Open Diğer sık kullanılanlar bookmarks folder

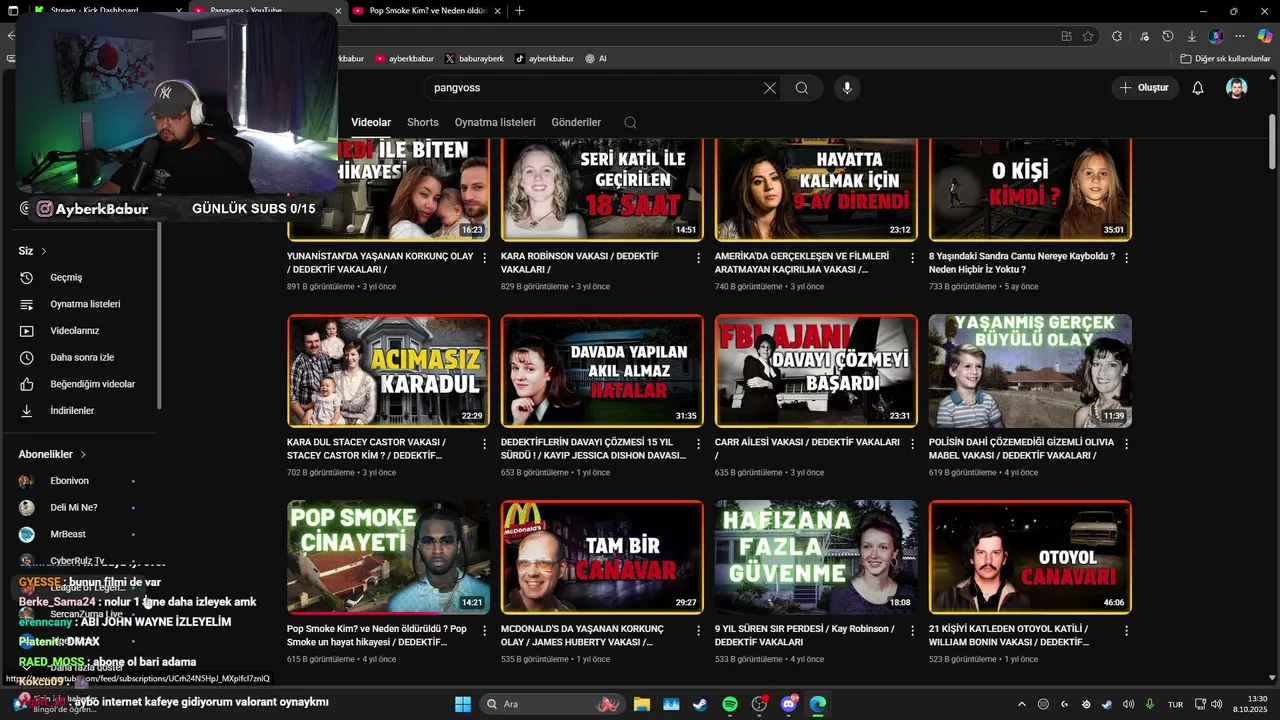coord(1225,59)
